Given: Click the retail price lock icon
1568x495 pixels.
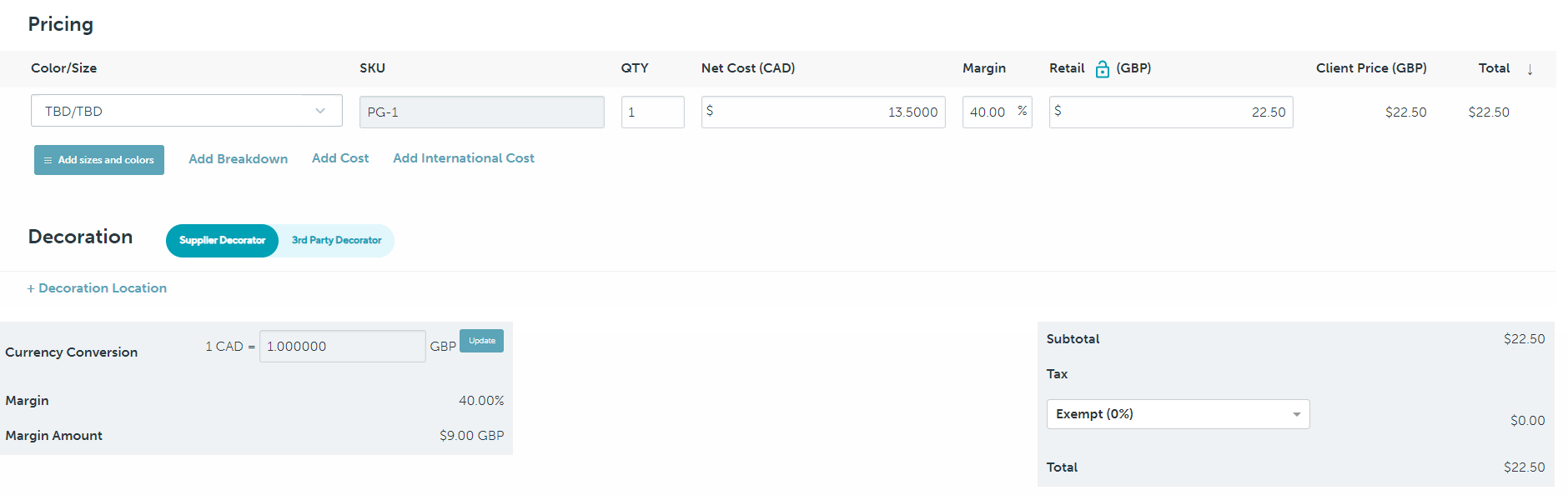Looking at the screenshot, I should pos(1102,69).
